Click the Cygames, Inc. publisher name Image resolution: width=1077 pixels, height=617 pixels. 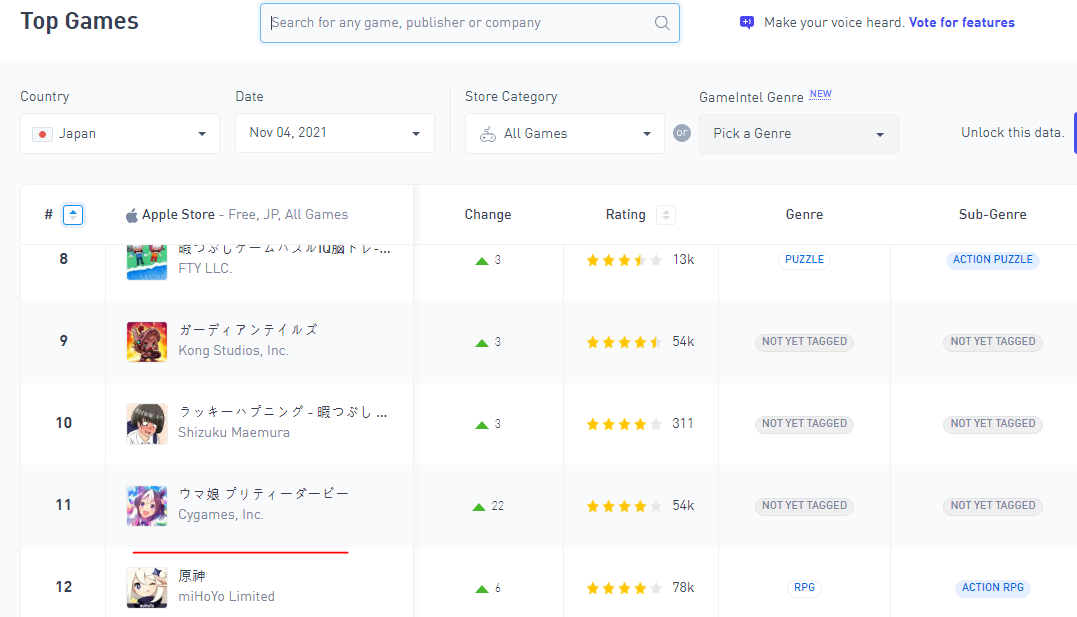(x=221, y=515)
